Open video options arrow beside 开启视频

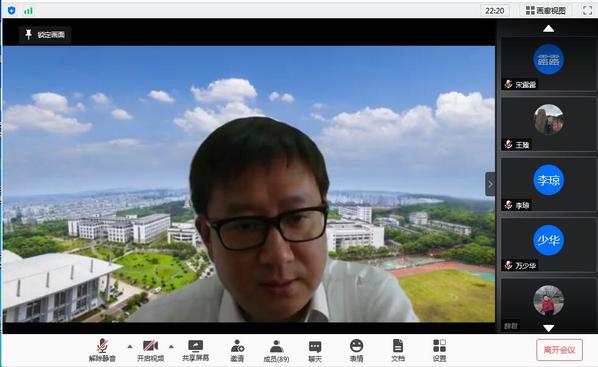pos(171,347)
